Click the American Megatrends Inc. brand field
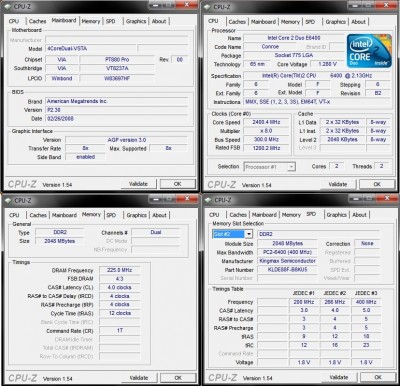The width and height of the screenshot is (400, 386). coord(117,101)
